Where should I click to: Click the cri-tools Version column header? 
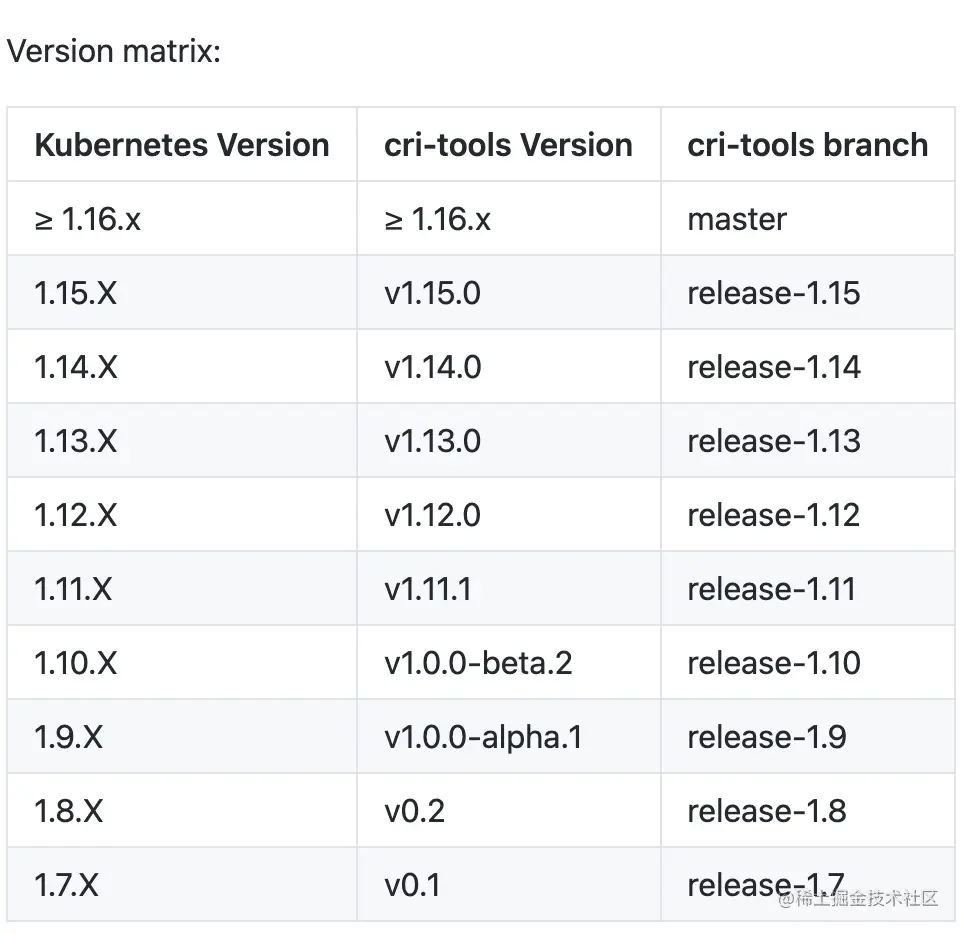coord(508,145)
